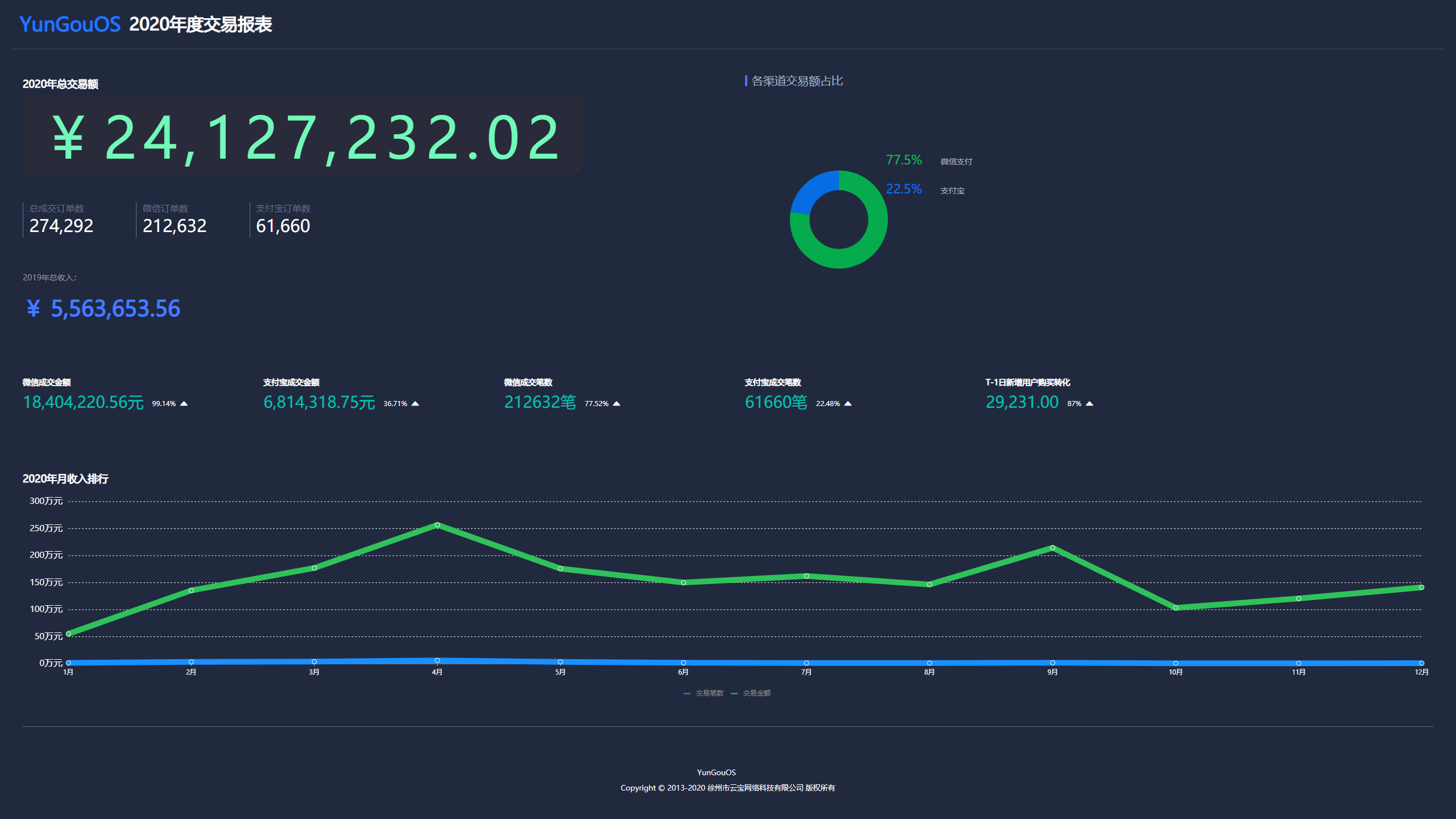Click the 支付宝订单数 value 61,660
This screenshot has height=819, width=1456.
[x=283, y=226]
